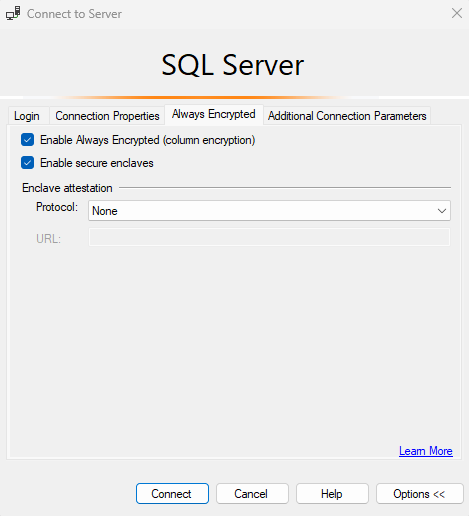
Task: Collapse options with Options << button
Action: (x=420, y=494)
